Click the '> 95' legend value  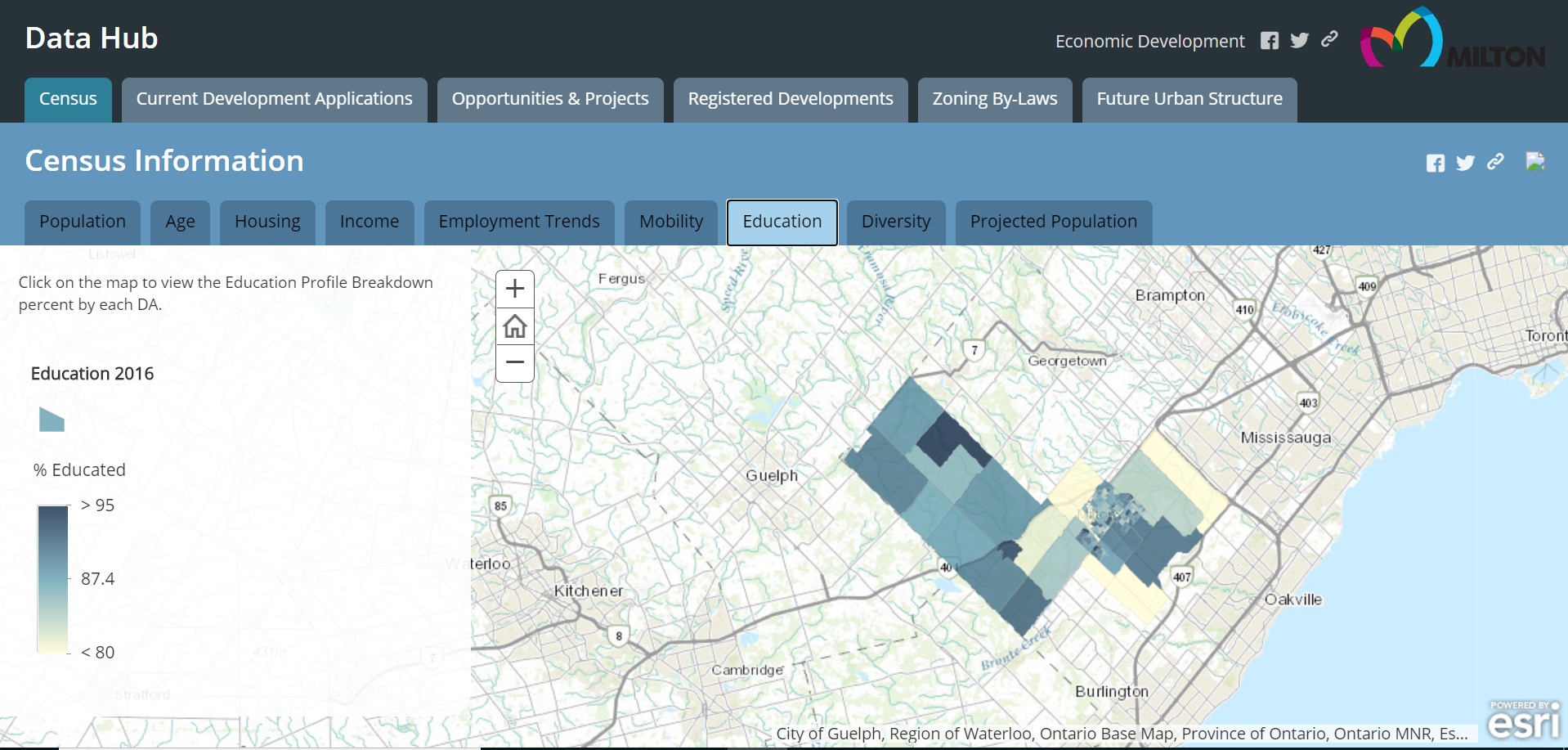(x=98, y=505)
